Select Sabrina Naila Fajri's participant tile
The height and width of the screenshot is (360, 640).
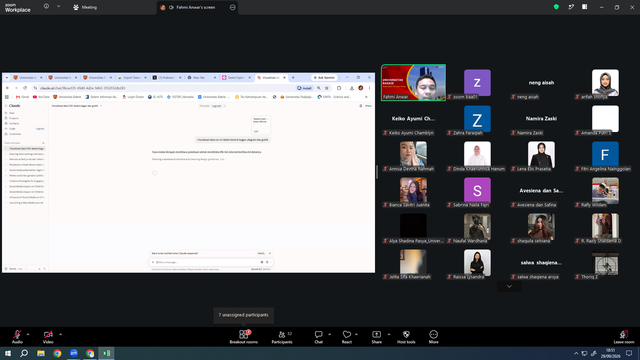[477, 190]
